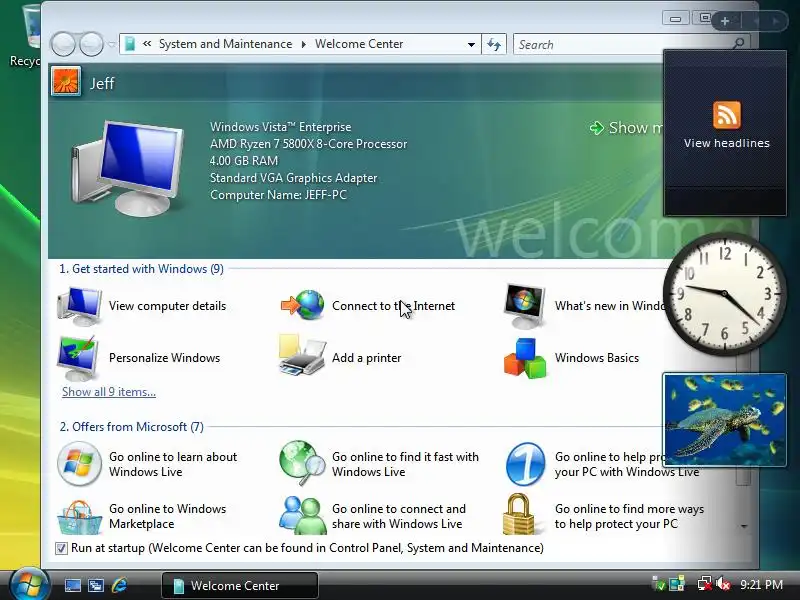
Task: Click Go online to Windows Marketplace text
Action: coord(167,516)
